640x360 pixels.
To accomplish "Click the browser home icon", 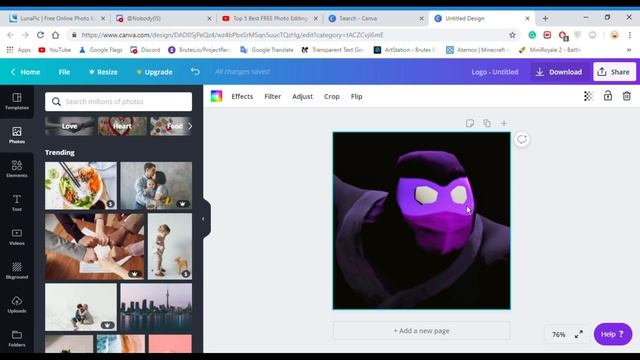I will [56, 35].
